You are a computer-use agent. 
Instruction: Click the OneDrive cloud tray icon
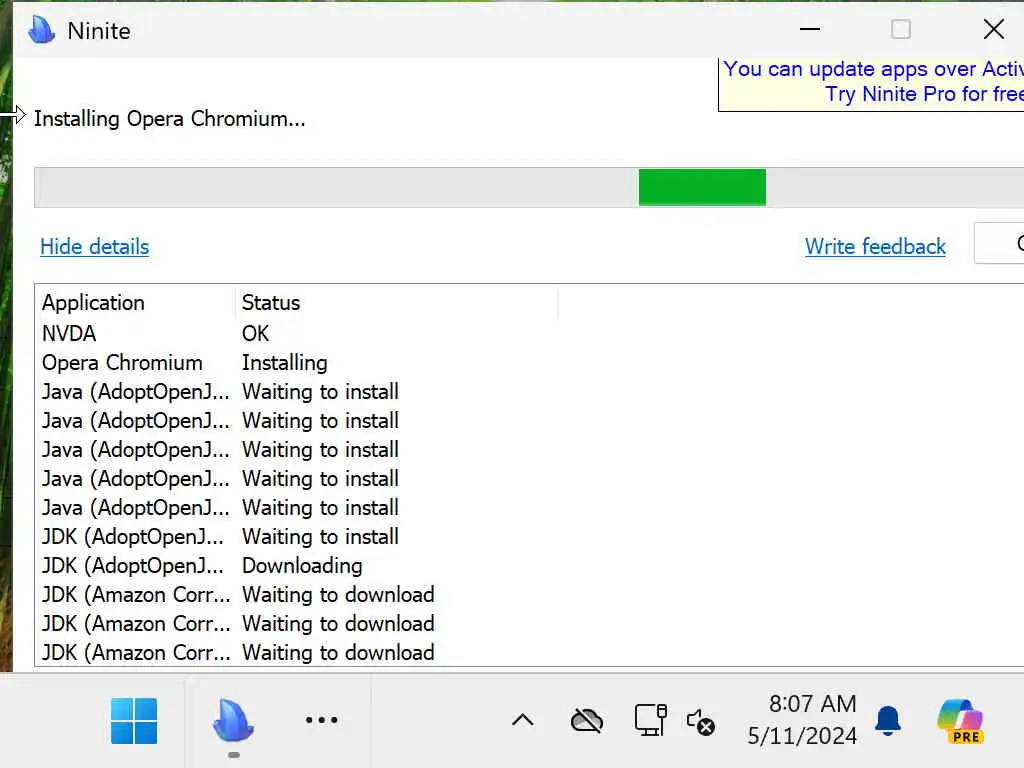pos(587,721)
